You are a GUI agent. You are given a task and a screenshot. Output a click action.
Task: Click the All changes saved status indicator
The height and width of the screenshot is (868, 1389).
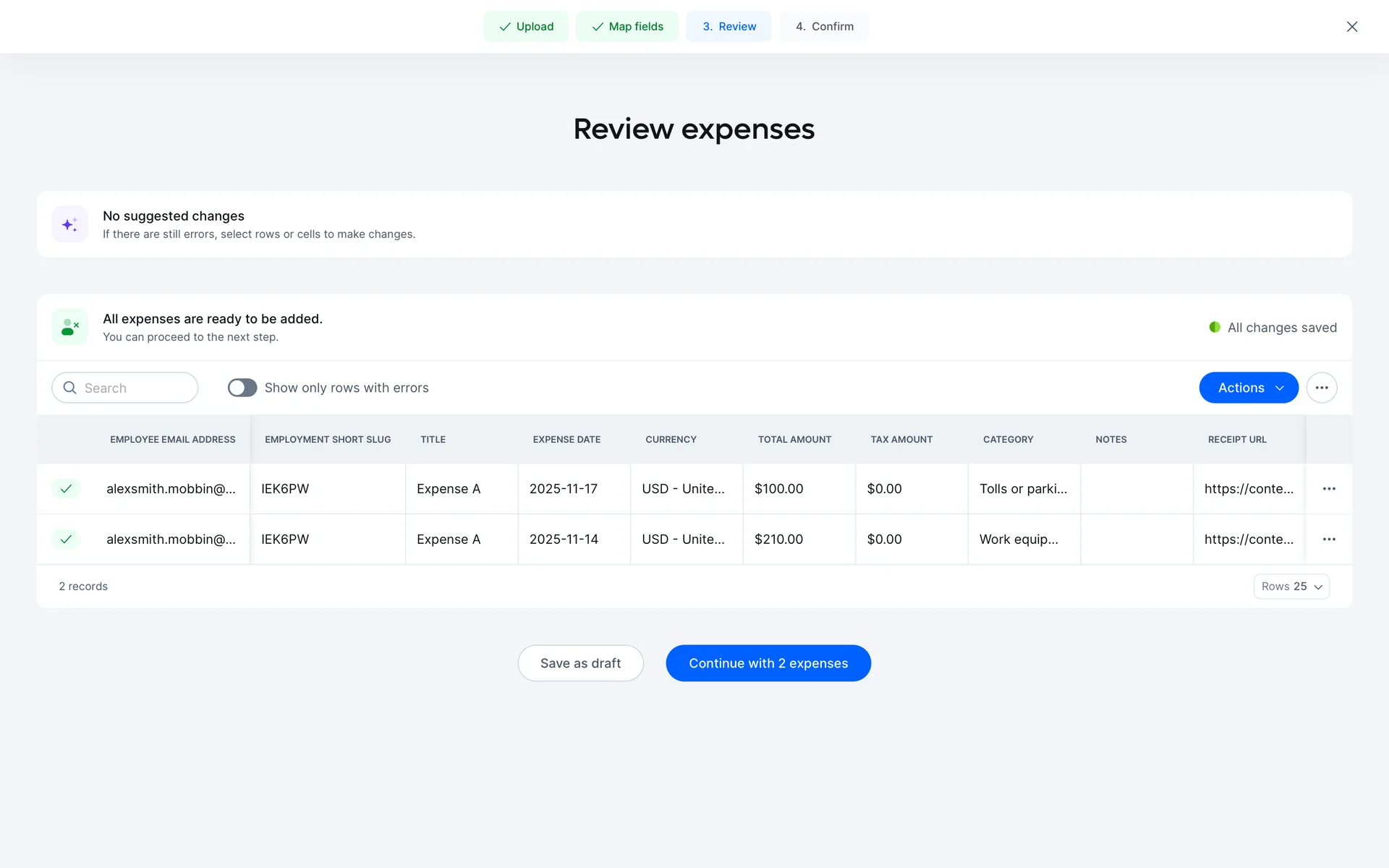pos(1273,328)
